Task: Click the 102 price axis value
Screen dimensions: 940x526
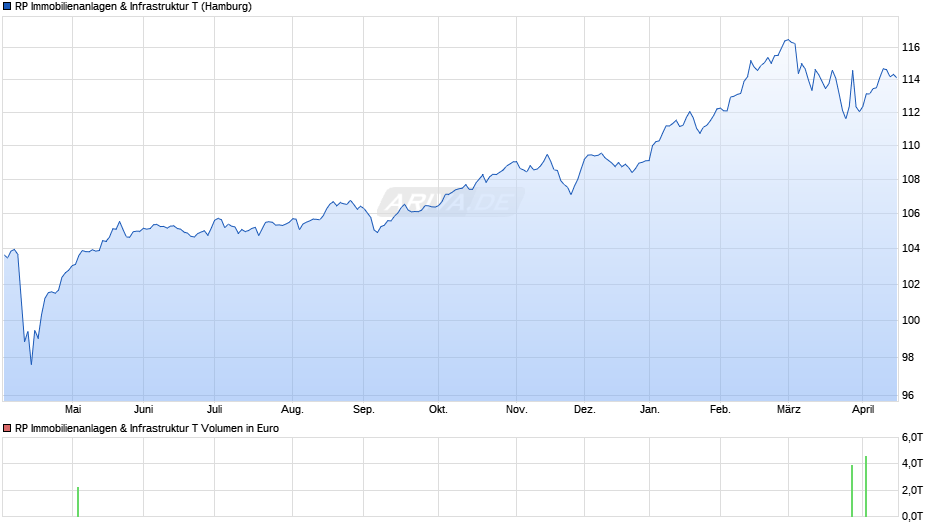Action: pyautogui.click(x=911, y=284)
